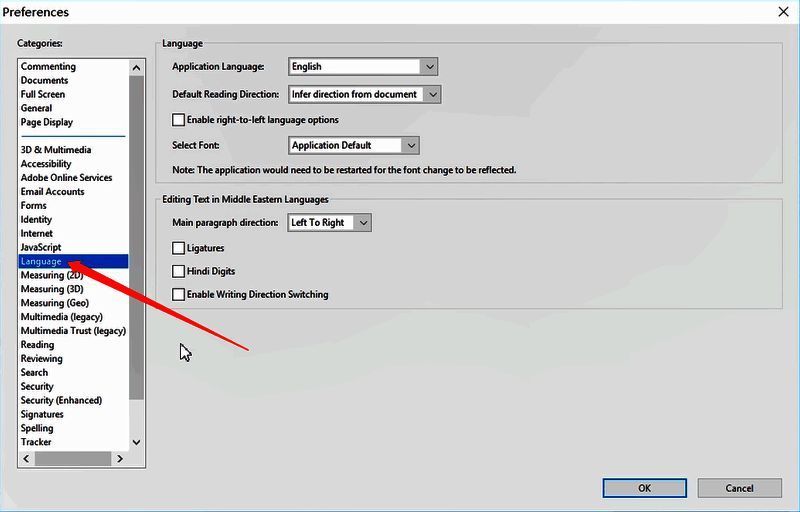Screen dimensions: 800x512
Task: Click categories list scroll right arrow
Action: click(x=119, y=458)
